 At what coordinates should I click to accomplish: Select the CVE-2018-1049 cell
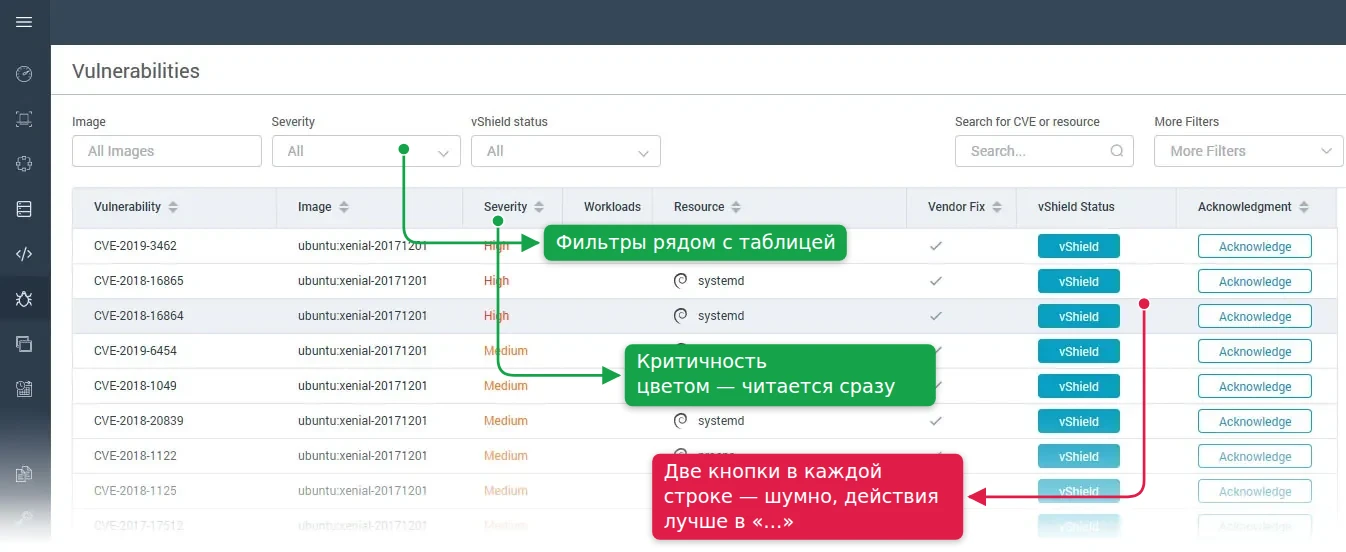click(x=135, y=386)
